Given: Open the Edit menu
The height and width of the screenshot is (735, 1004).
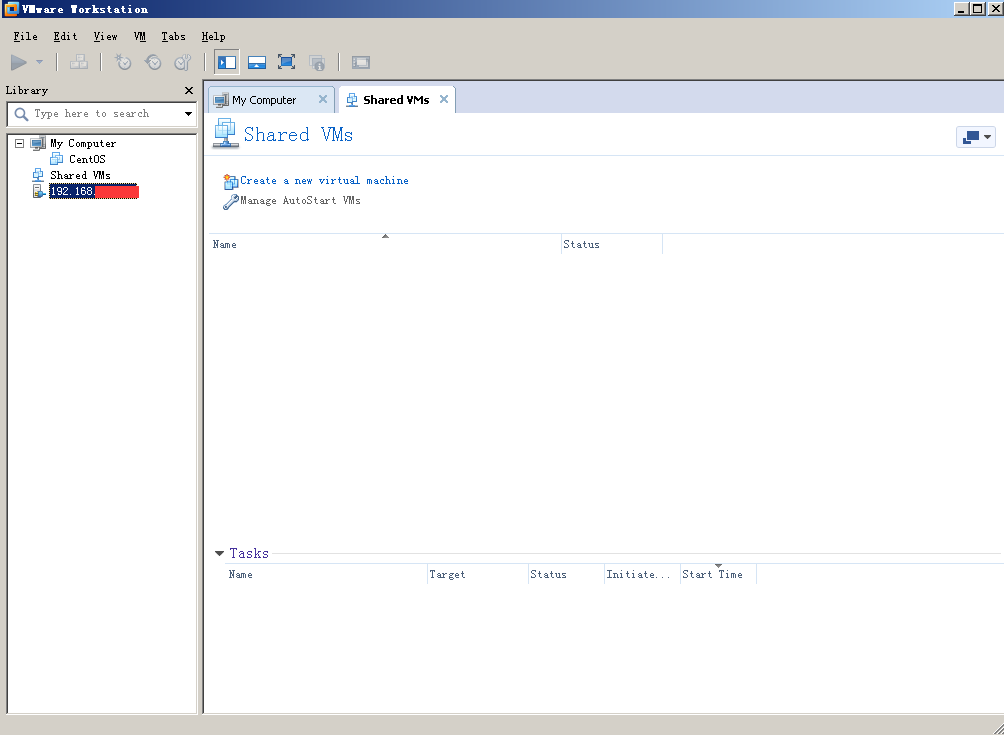Looking at the screenshot, I should tap(65, 36).
